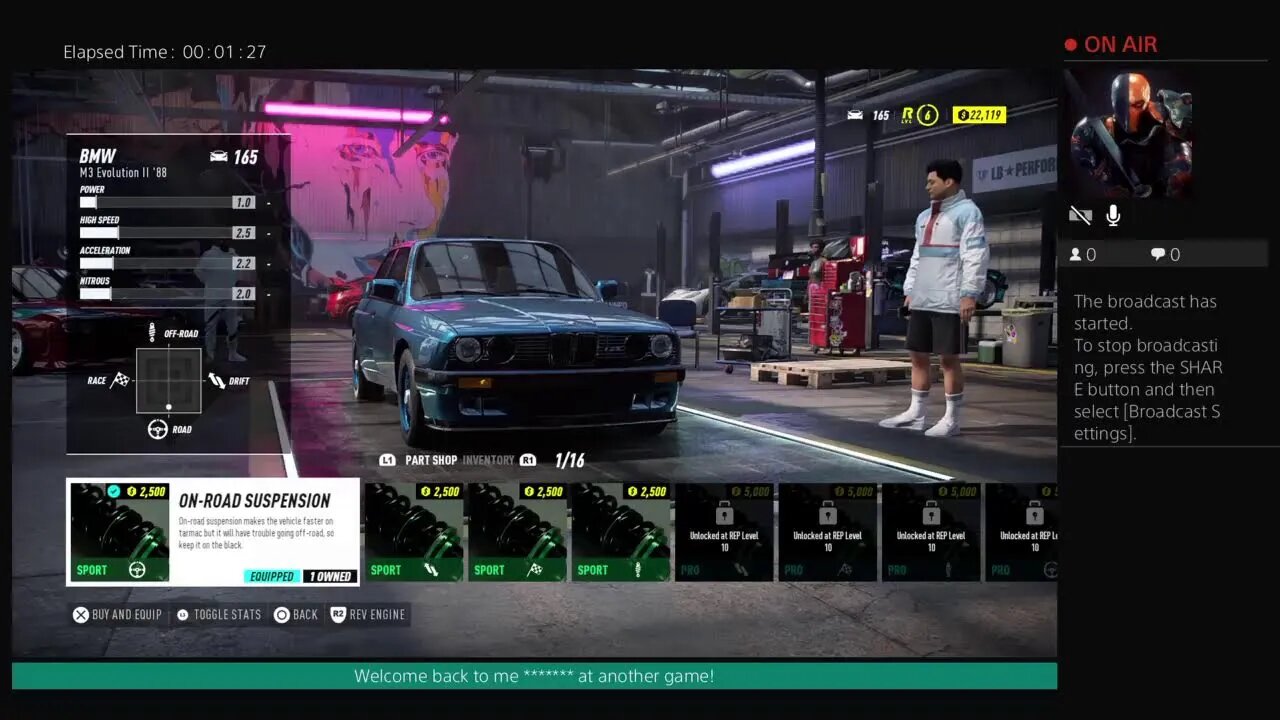Image resolution: width=1280 pixels, height=720 pixels.
Task: Click the checkered flag icon on third SPORT card
Action: (x=536, y=570)
